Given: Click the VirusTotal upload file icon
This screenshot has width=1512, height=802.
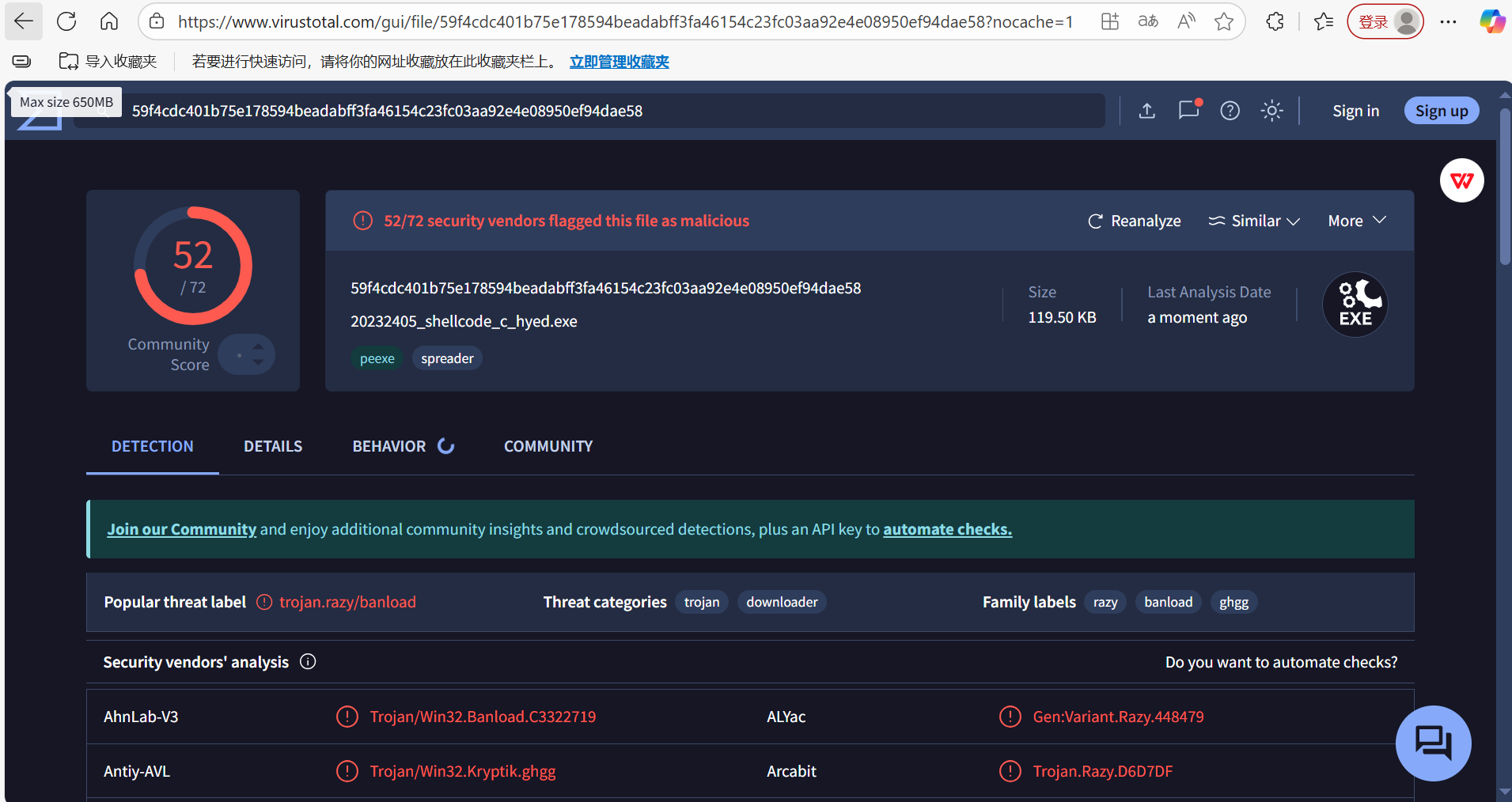Looking at the screenshot, I should [x=1147, y=111].
